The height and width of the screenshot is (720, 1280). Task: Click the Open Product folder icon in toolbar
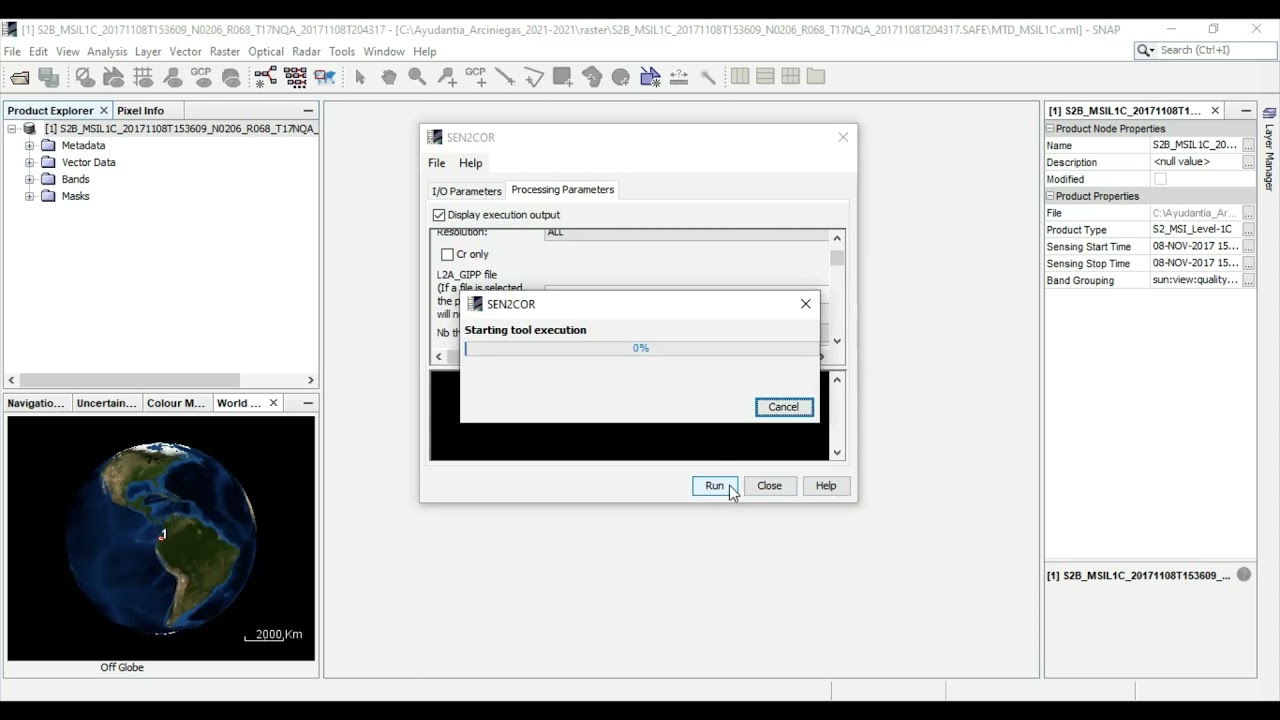tap(20, 77)
